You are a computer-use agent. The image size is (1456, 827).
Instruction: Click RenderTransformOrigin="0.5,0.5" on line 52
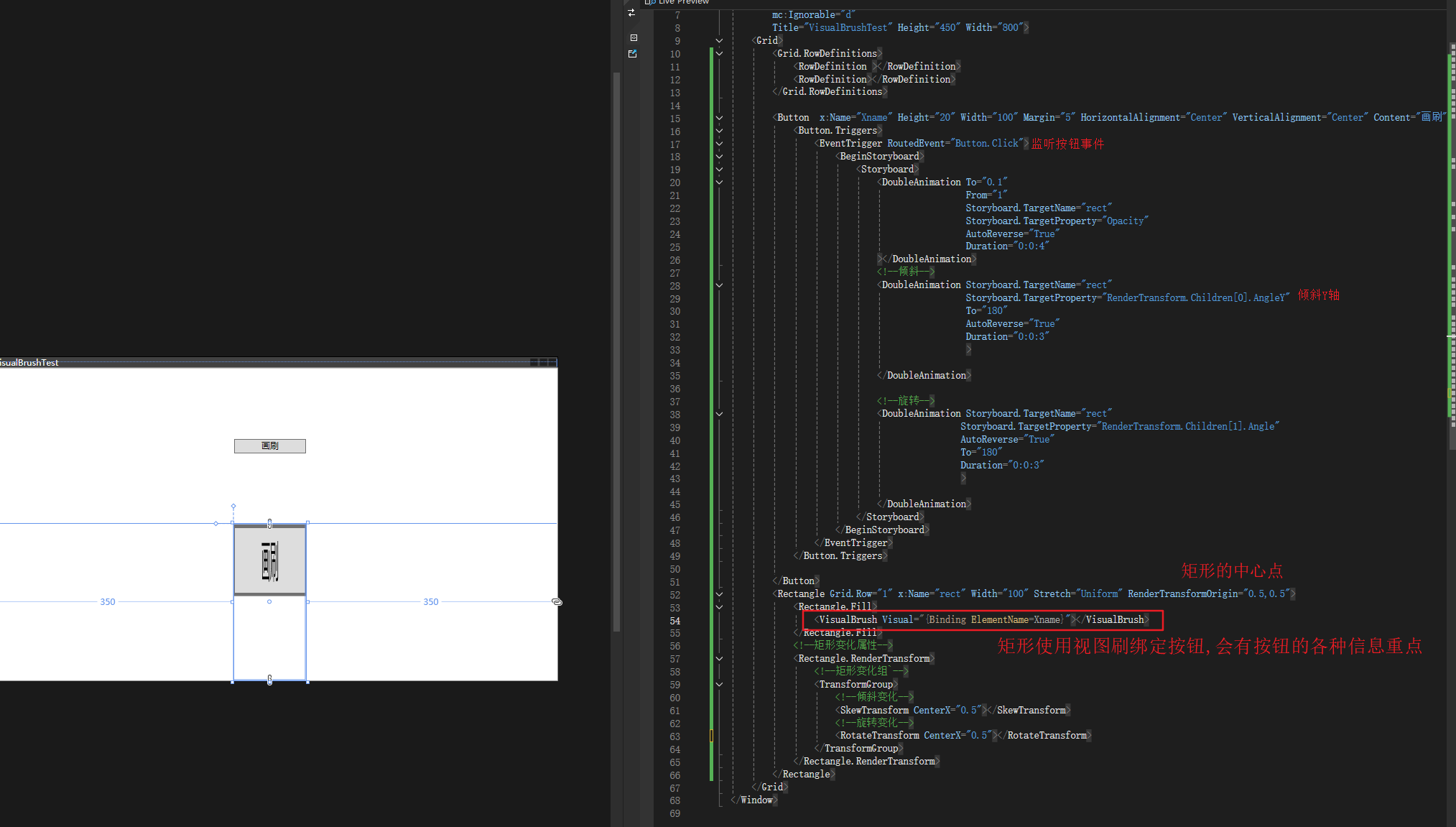point(1209,593)
